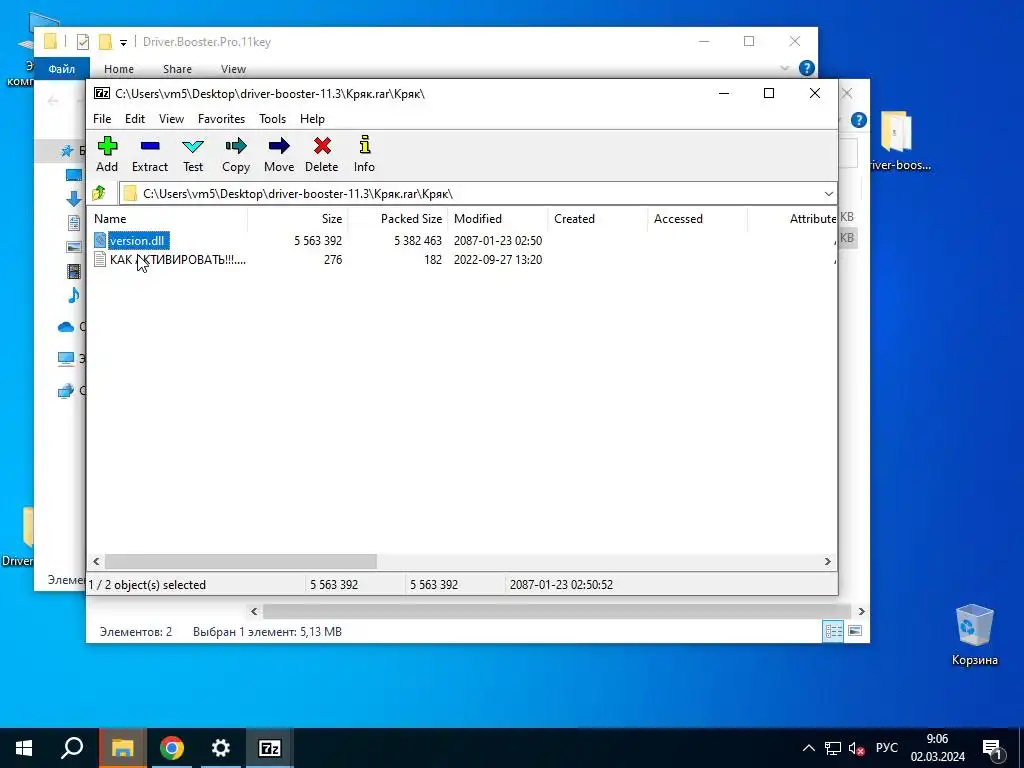Viewport: 1024px width, 768px height.
Task: Sort by Created column header
Action: 598,219
